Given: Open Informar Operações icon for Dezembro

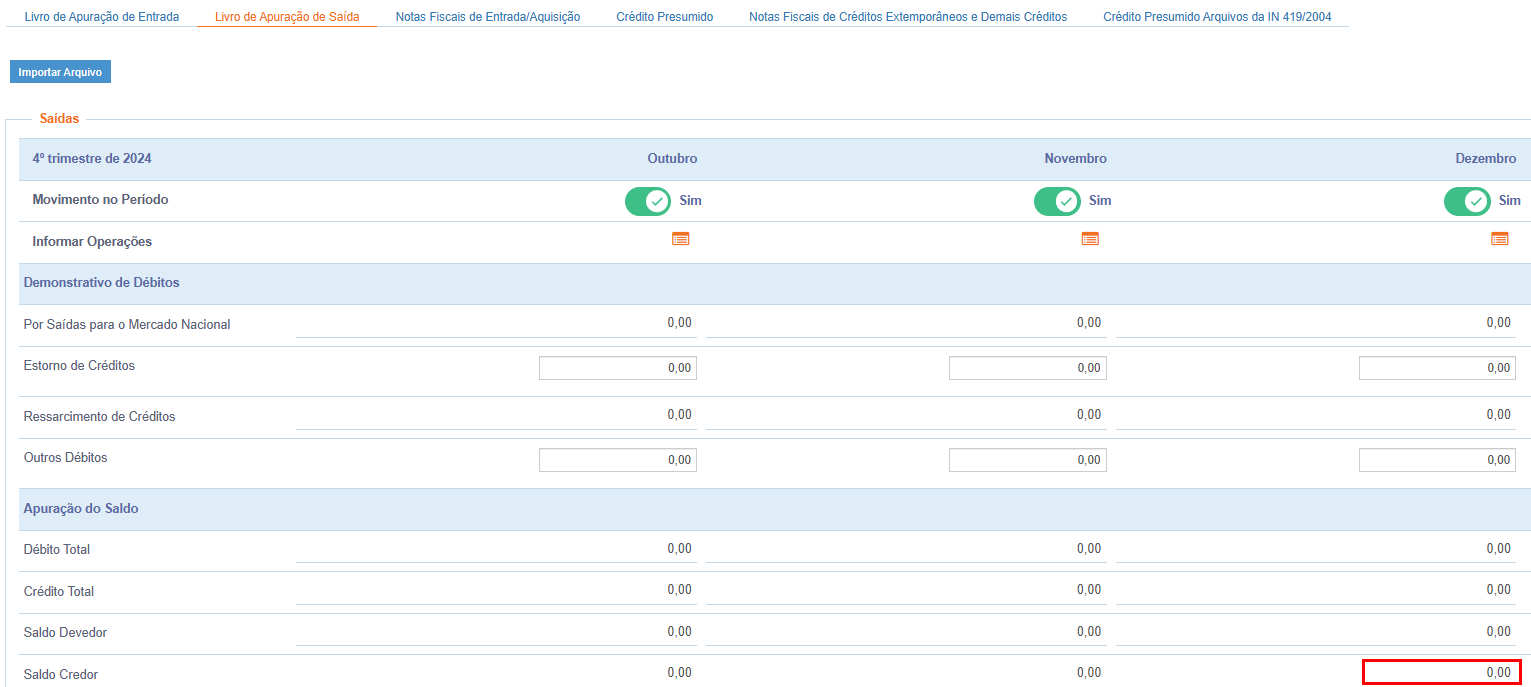Looking at the screenshot, I should (1499, 239).
